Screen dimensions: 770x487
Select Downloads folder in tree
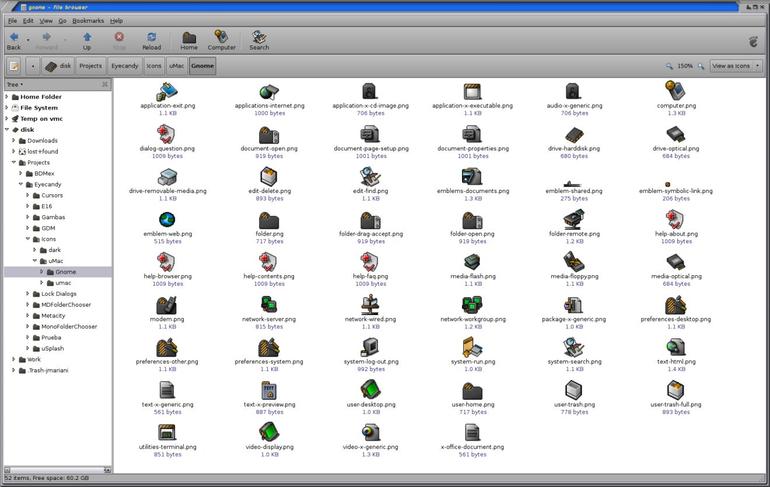click(42, 140)
